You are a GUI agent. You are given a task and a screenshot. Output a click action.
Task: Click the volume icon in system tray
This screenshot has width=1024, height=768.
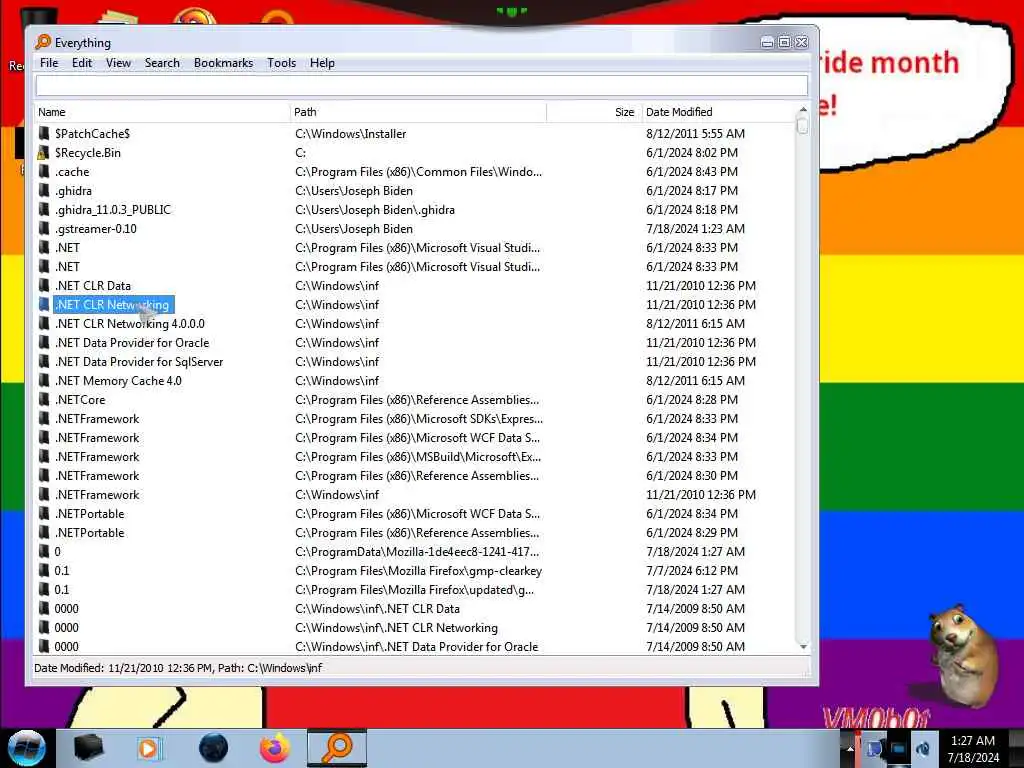coord(923,748)
